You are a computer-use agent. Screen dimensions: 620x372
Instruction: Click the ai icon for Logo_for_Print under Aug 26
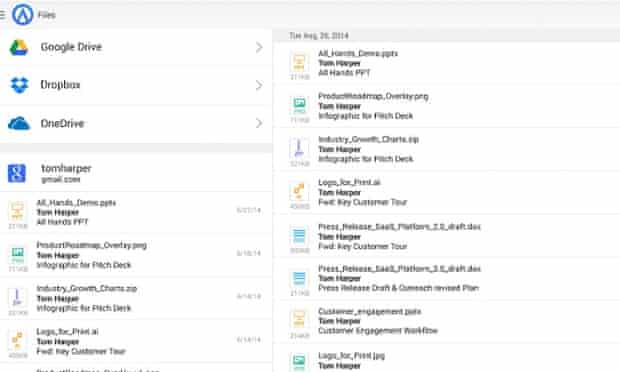[299, 192]
